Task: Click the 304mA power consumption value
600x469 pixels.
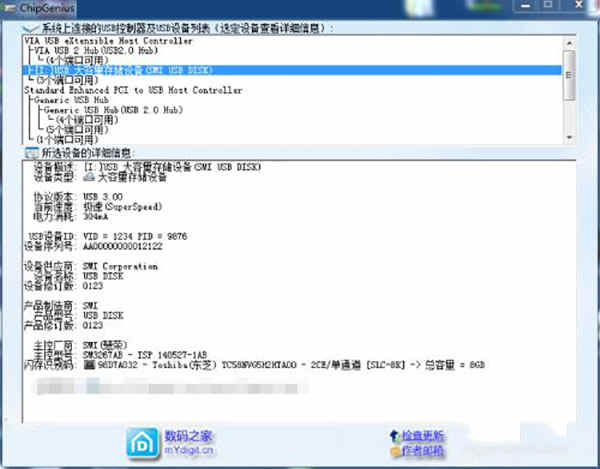Action: [x=96, y=217]
